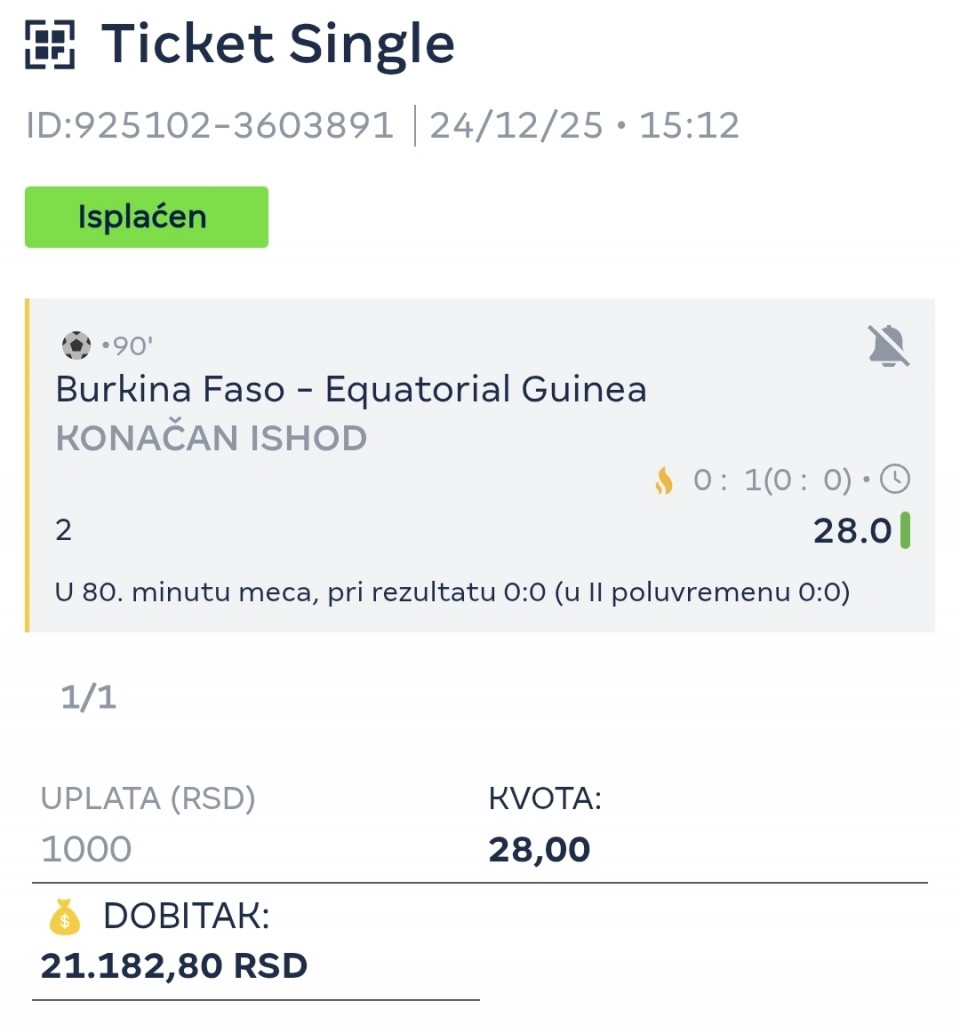Toggle the muted notification bell icon
This screenshot has width=960, height=1032.
tap(888, 346)
